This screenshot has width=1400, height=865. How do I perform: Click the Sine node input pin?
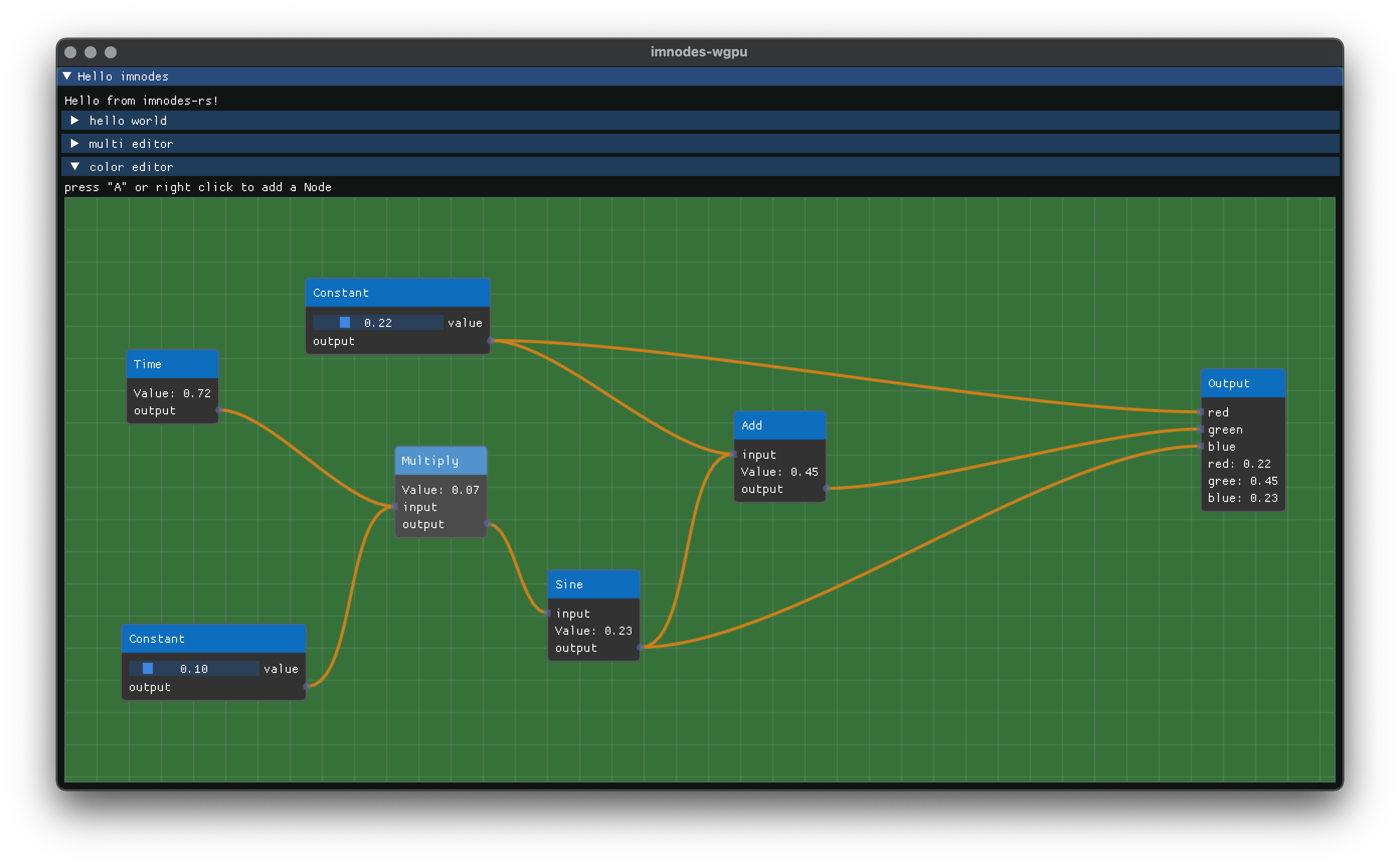click(548, 613)
